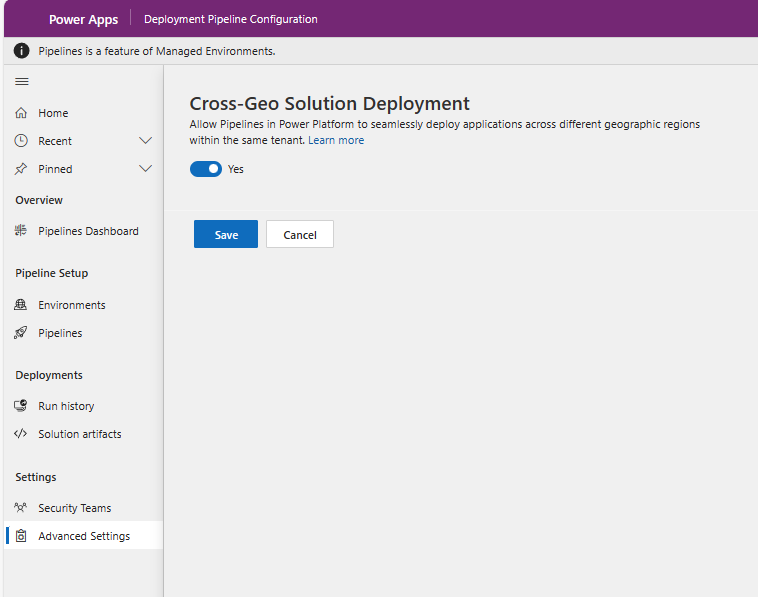The image size is (758, 597).
Task: Expand the Pinned section chevron
Action: click(146, 169)
